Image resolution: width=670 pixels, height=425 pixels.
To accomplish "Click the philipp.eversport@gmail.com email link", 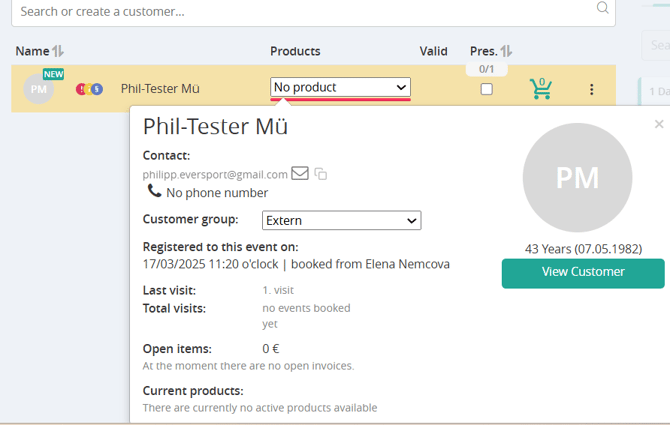I will click(x=215, y=174).
